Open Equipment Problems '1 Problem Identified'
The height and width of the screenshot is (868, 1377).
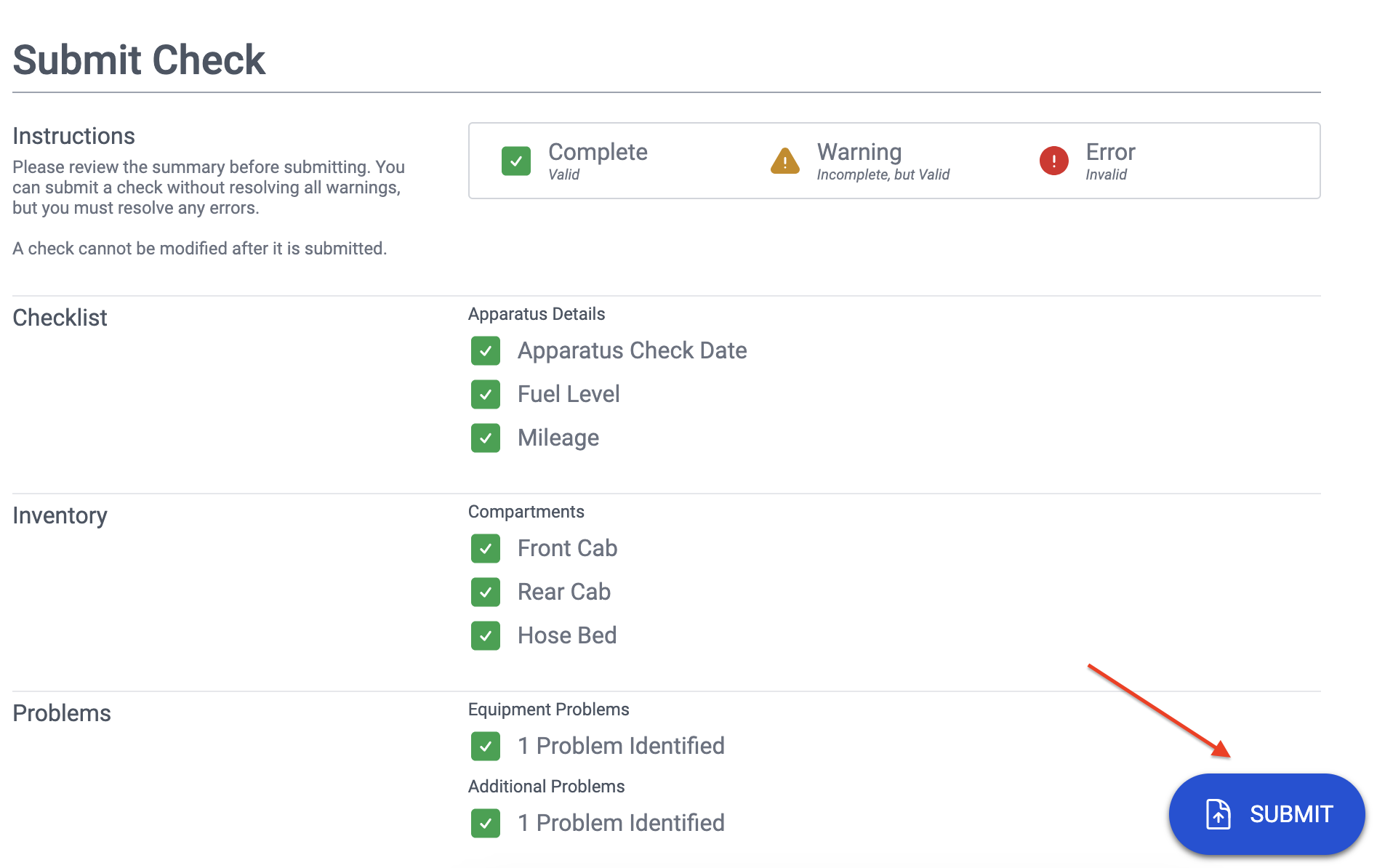tap(621, 746)
